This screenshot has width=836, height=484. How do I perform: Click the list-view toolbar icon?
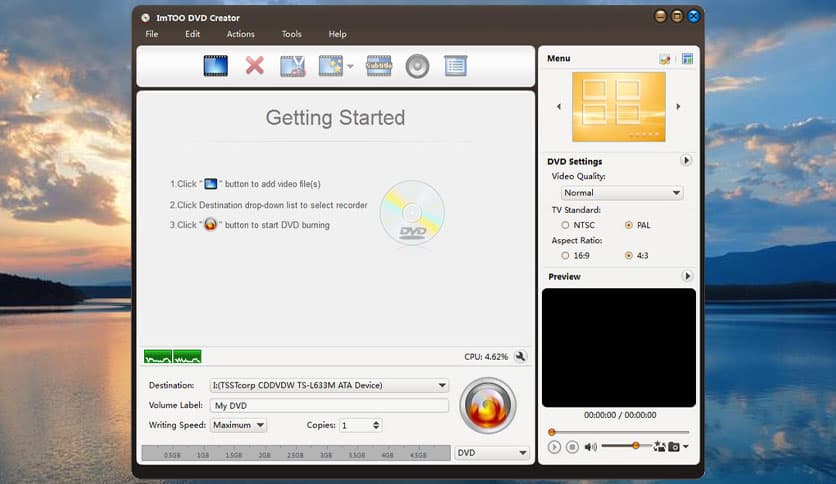tap(455, 66)
